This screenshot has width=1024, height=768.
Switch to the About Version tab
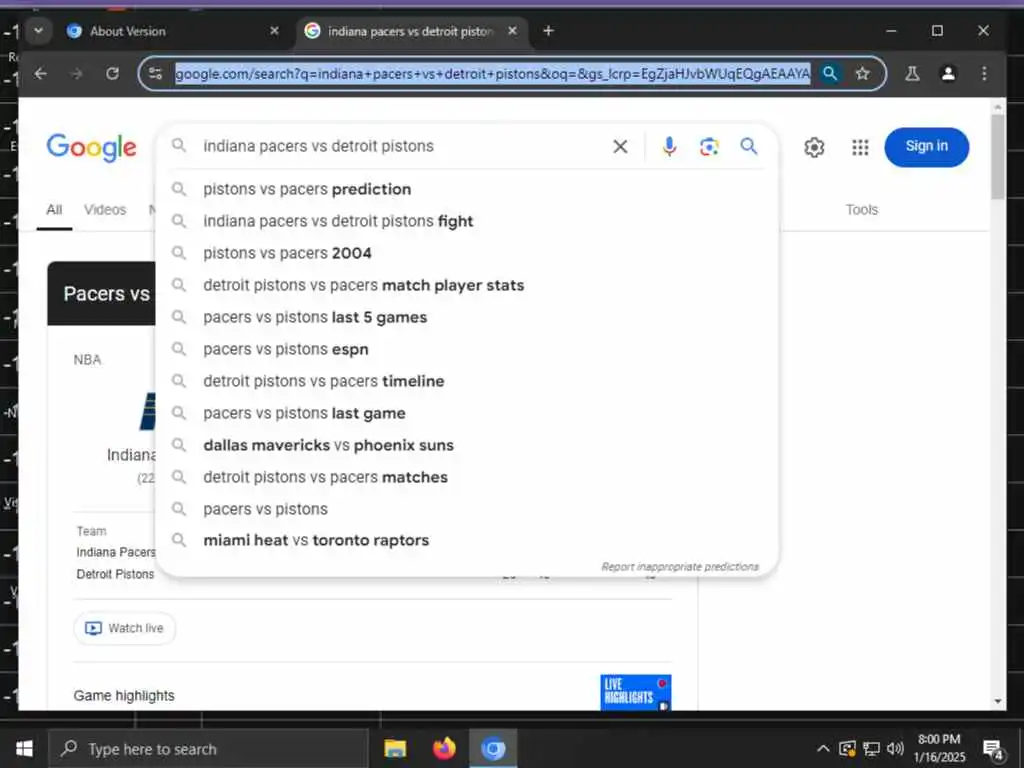coord(173,31)
